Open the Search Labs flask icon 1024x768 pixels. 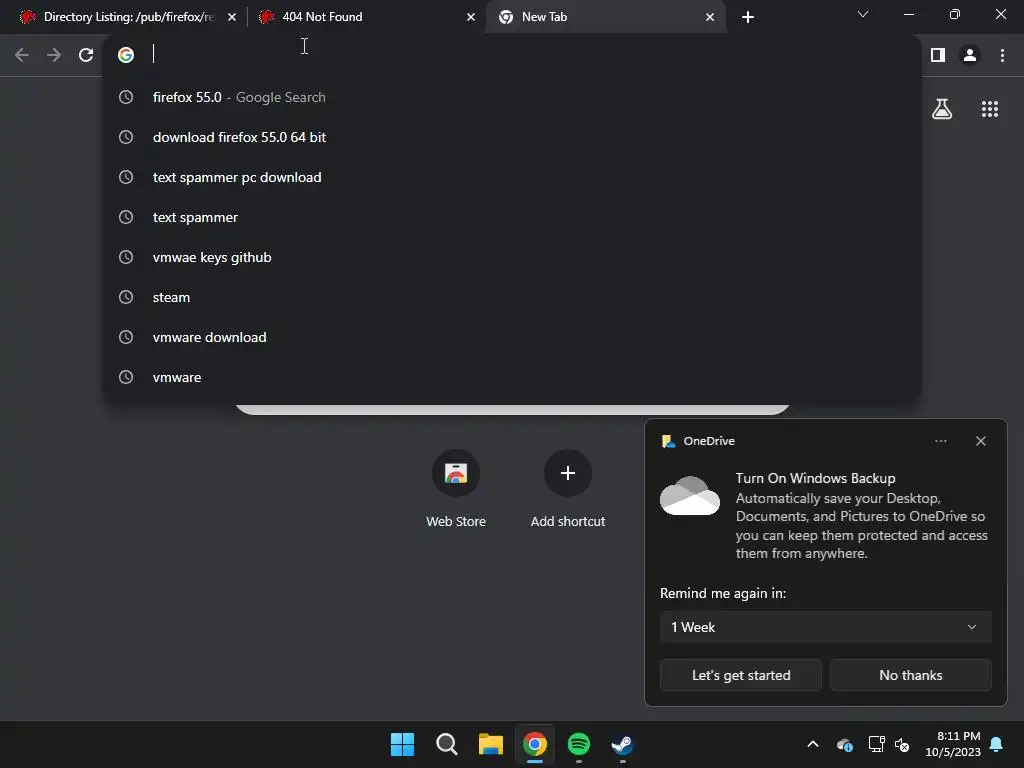pos(942,109)
